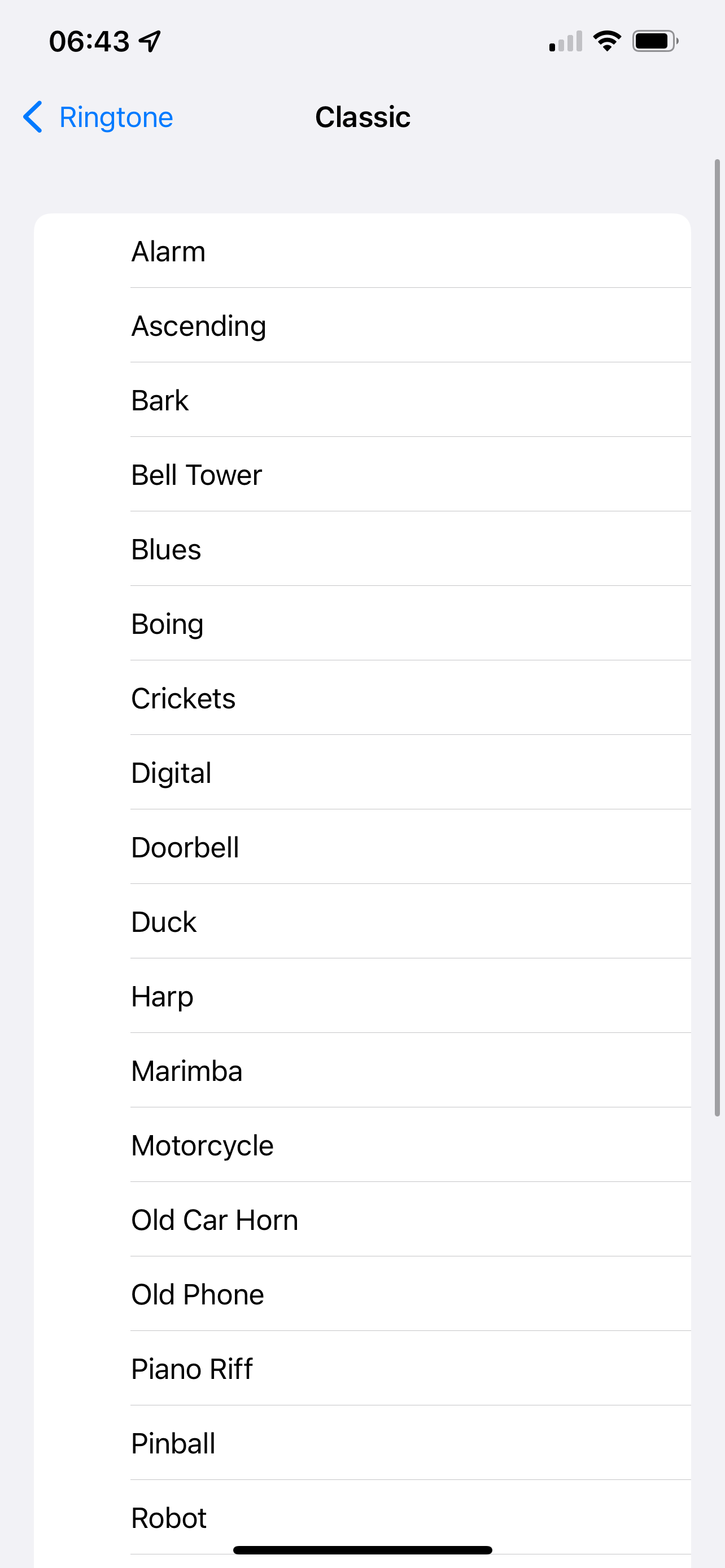Choose the Boing ringtone

pyautogui.click(x=362, y=623)
